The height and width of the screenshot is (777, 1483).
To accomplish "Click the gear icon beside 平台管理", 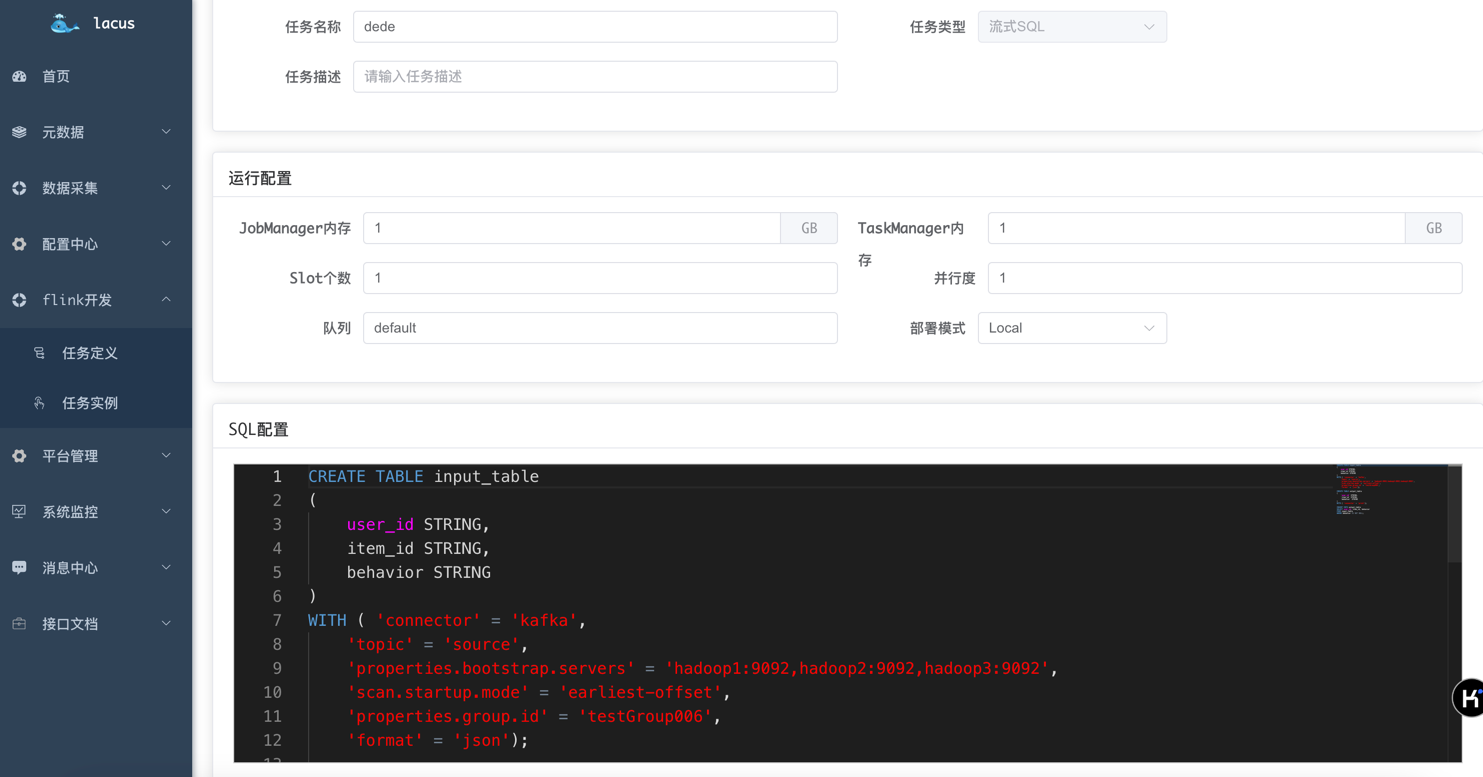I will pyautogui.click(x=20, y=456).
